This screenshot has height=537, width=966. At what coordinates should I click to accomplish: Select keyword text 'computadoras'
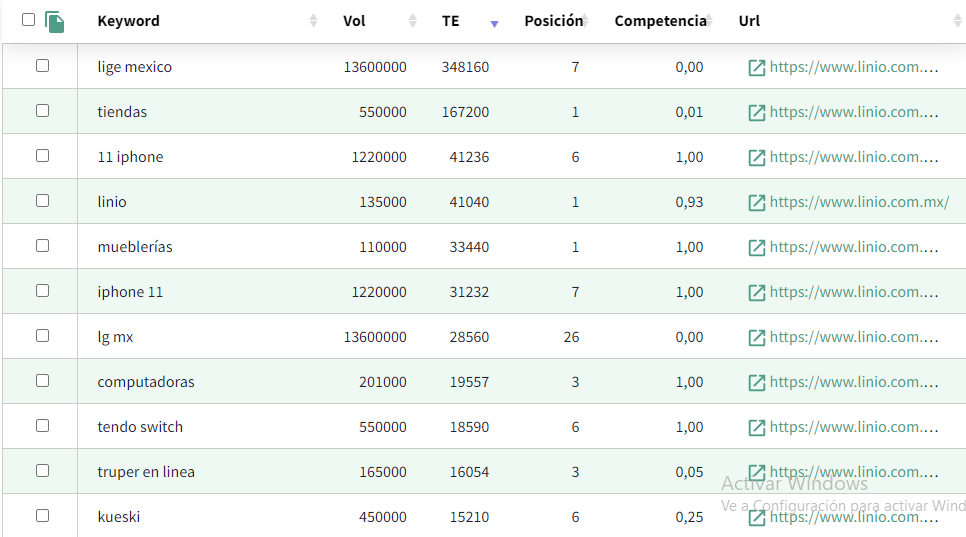tap(146, 382)
